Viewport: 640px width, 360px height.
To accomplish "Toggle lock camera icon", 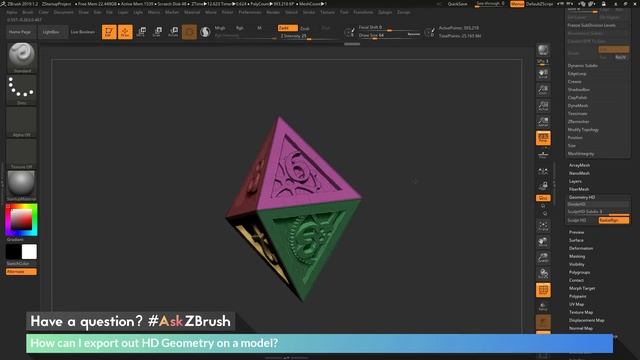I will tap(543, 186).
